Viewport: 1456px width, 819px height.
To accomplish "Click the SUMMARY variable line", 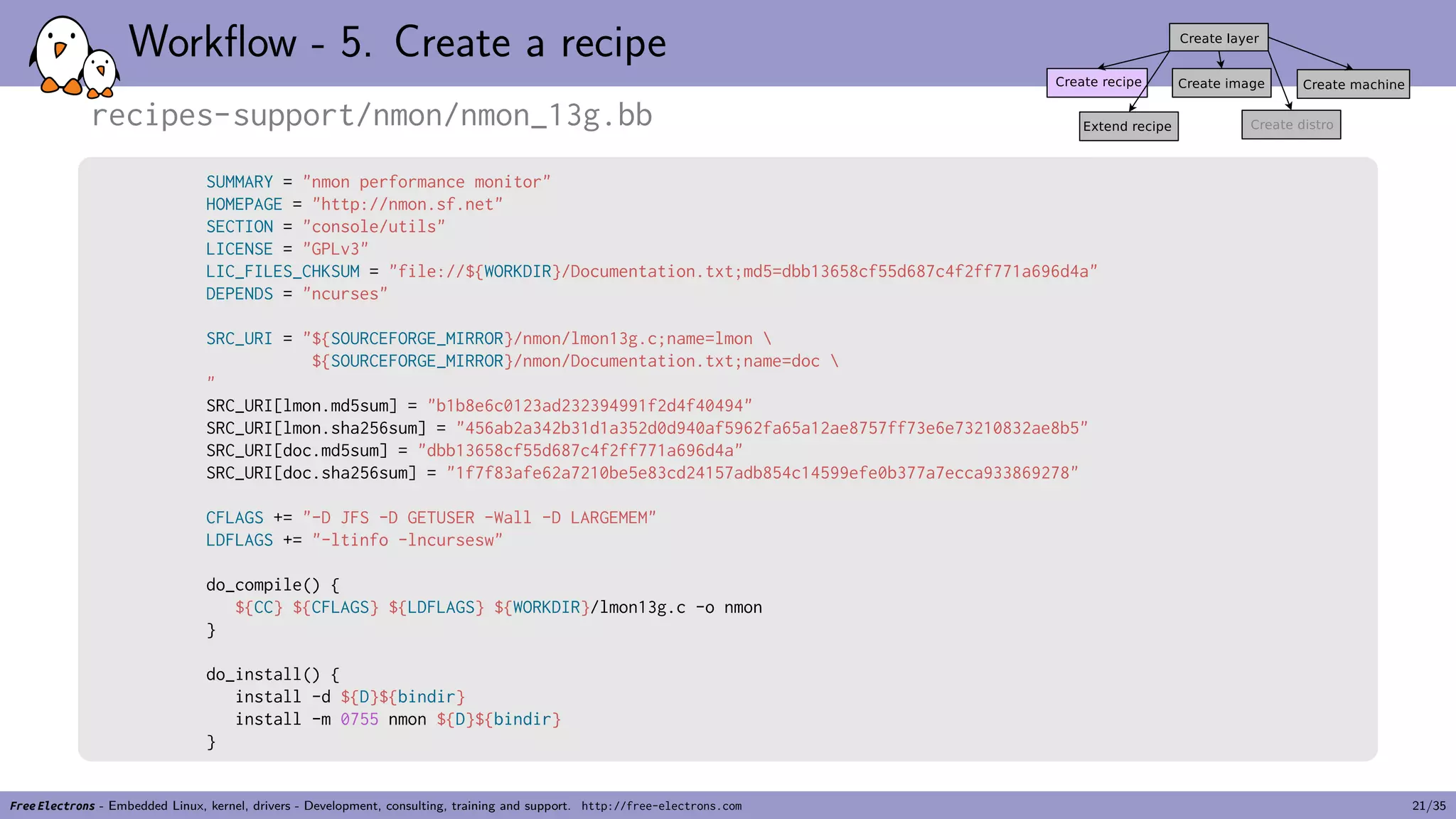I will (x=378, y=182).
